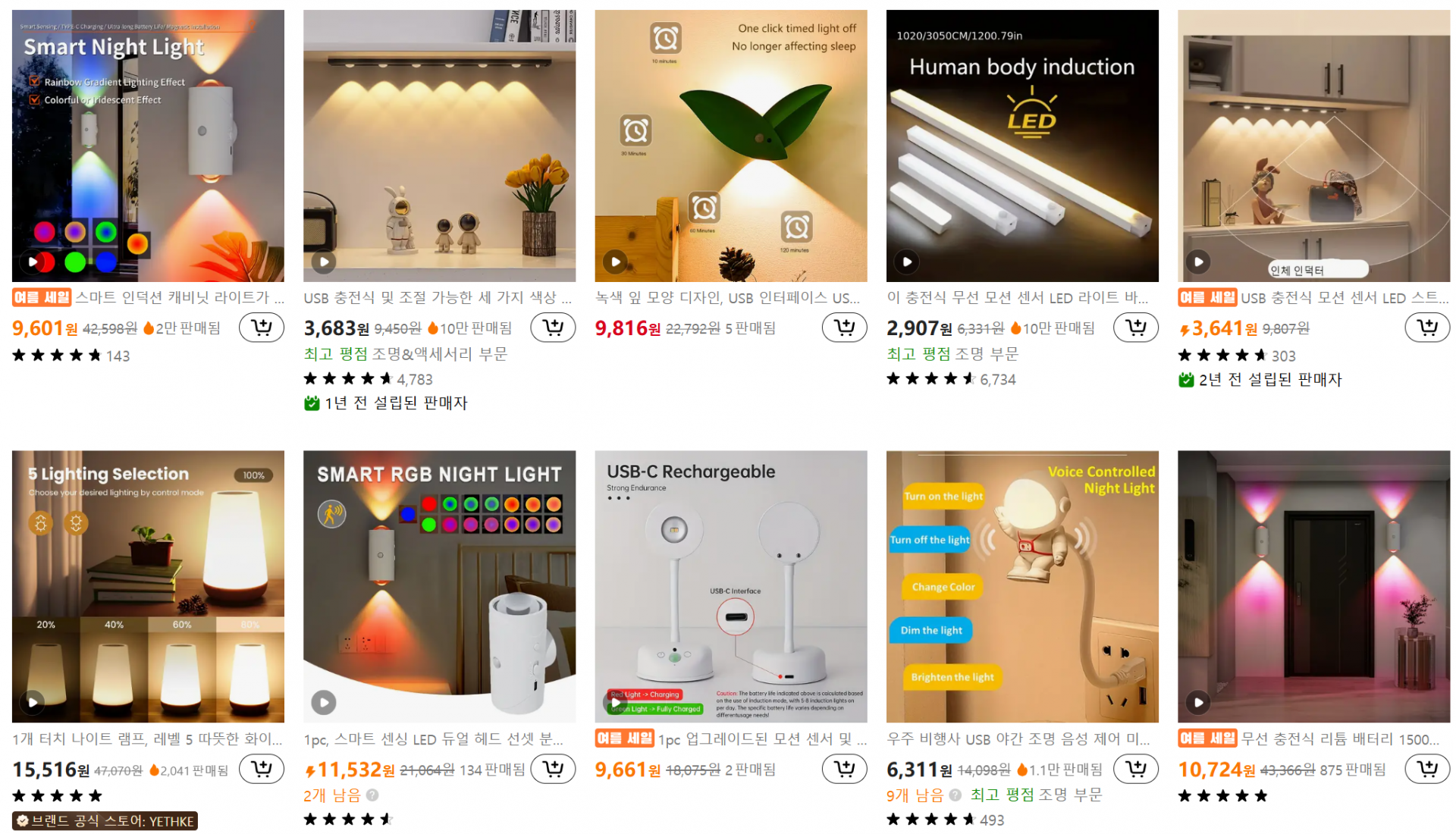Open YETHKE brand official store badge

pyautogui.click(x=105, y=821)
